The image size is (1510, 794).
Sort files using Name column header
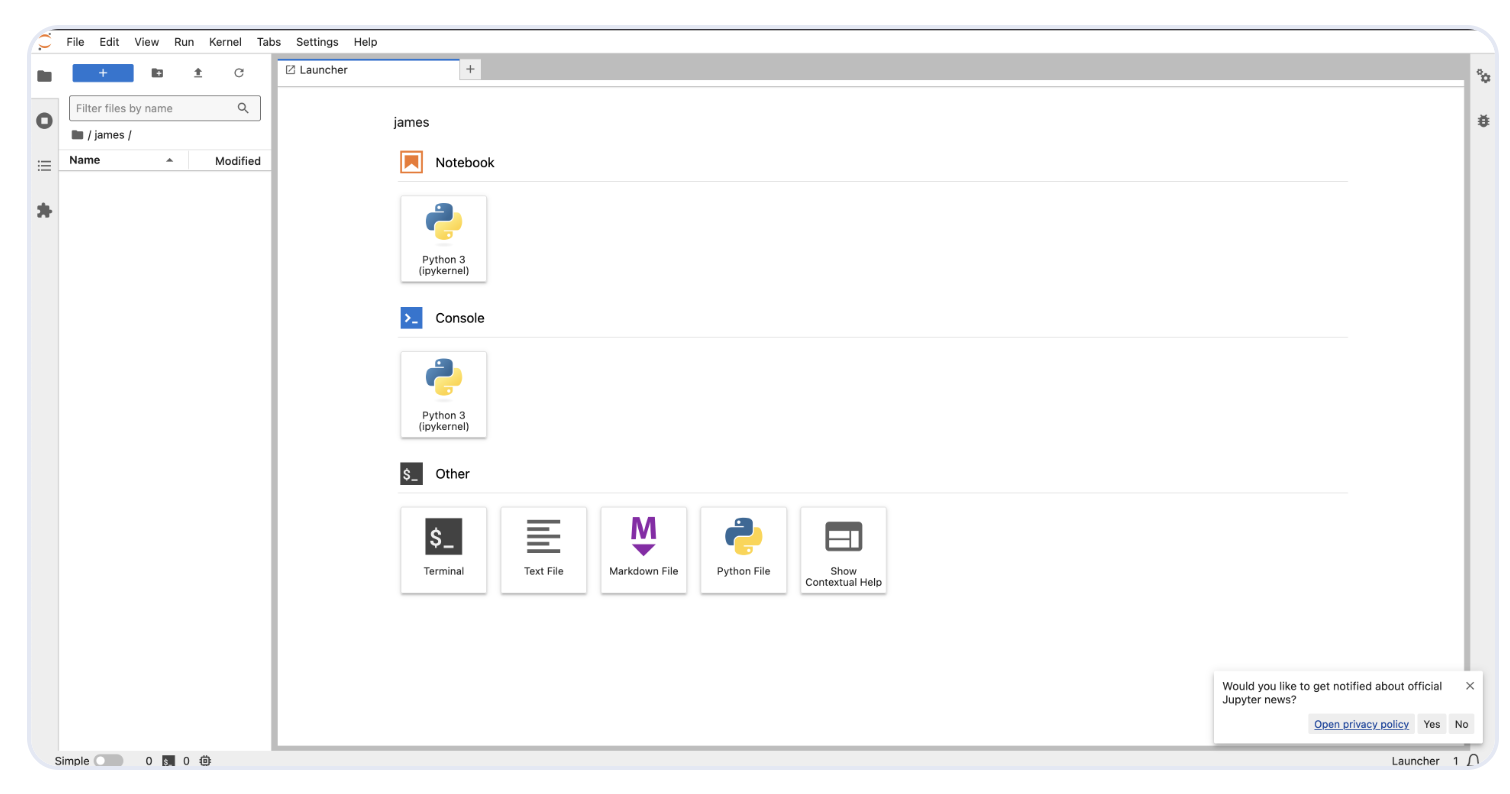[x=123, y=160]
